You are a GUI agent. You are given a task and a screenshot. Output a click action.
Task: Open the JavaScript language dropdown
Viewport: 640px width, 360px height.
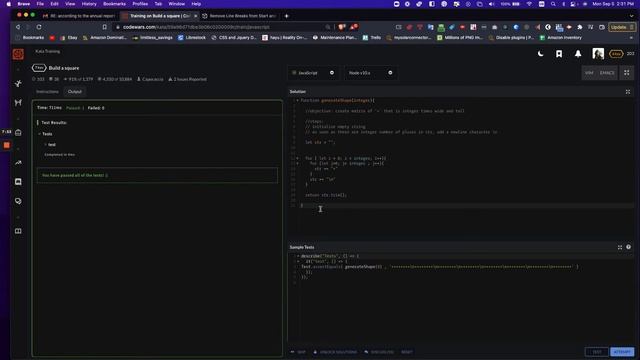pyautogui.click(x=313, y=73)
